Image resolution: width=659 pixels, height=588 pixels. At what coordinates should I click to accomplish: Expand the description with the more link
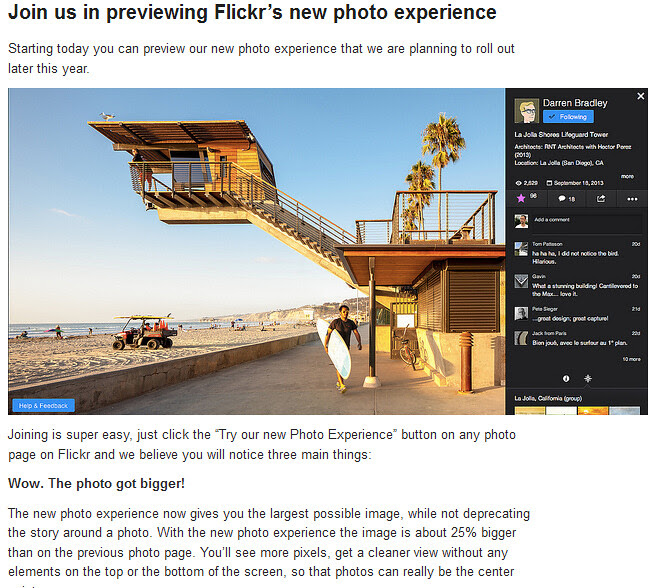pos(627,177)
